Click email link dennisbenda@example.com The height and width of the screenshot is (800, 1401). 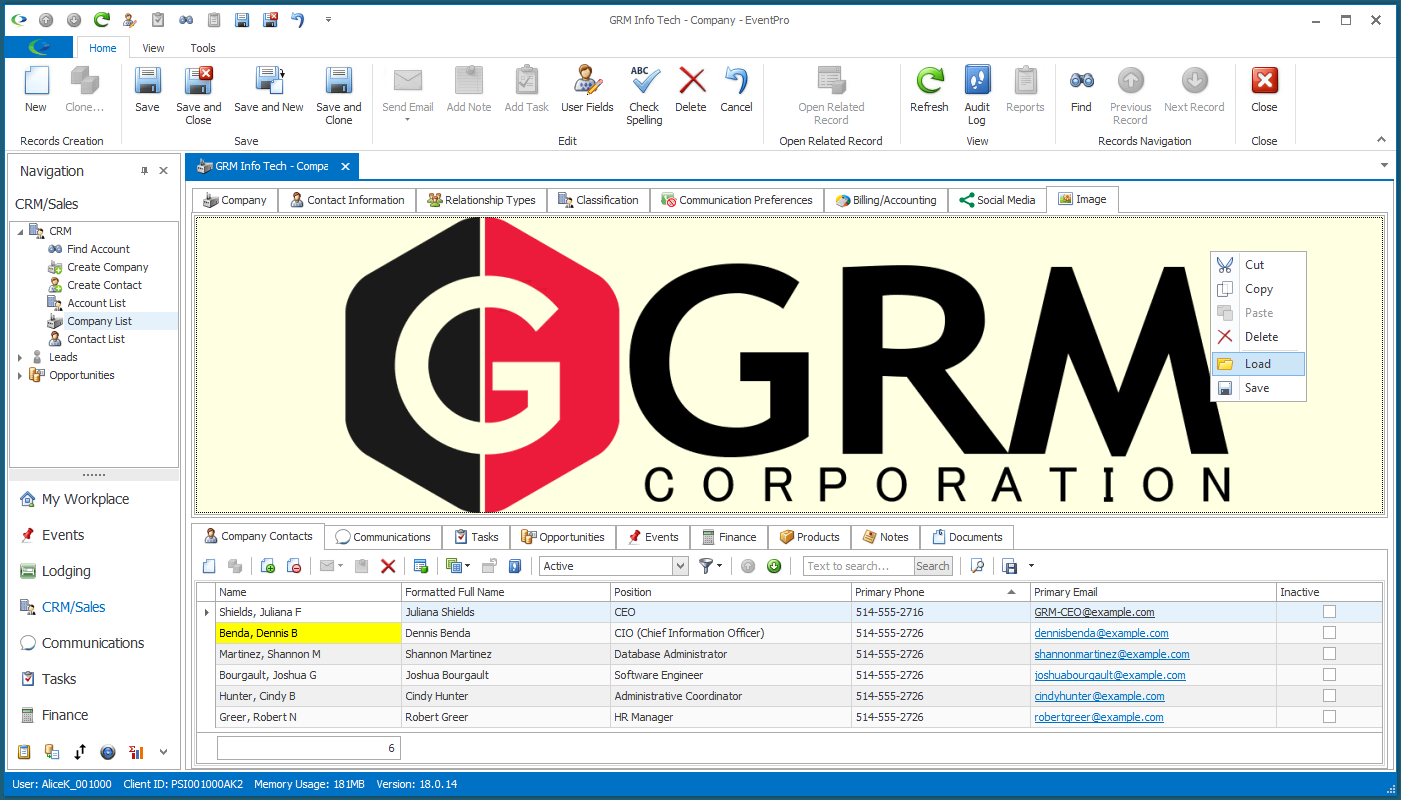(x=1101, y=633)
